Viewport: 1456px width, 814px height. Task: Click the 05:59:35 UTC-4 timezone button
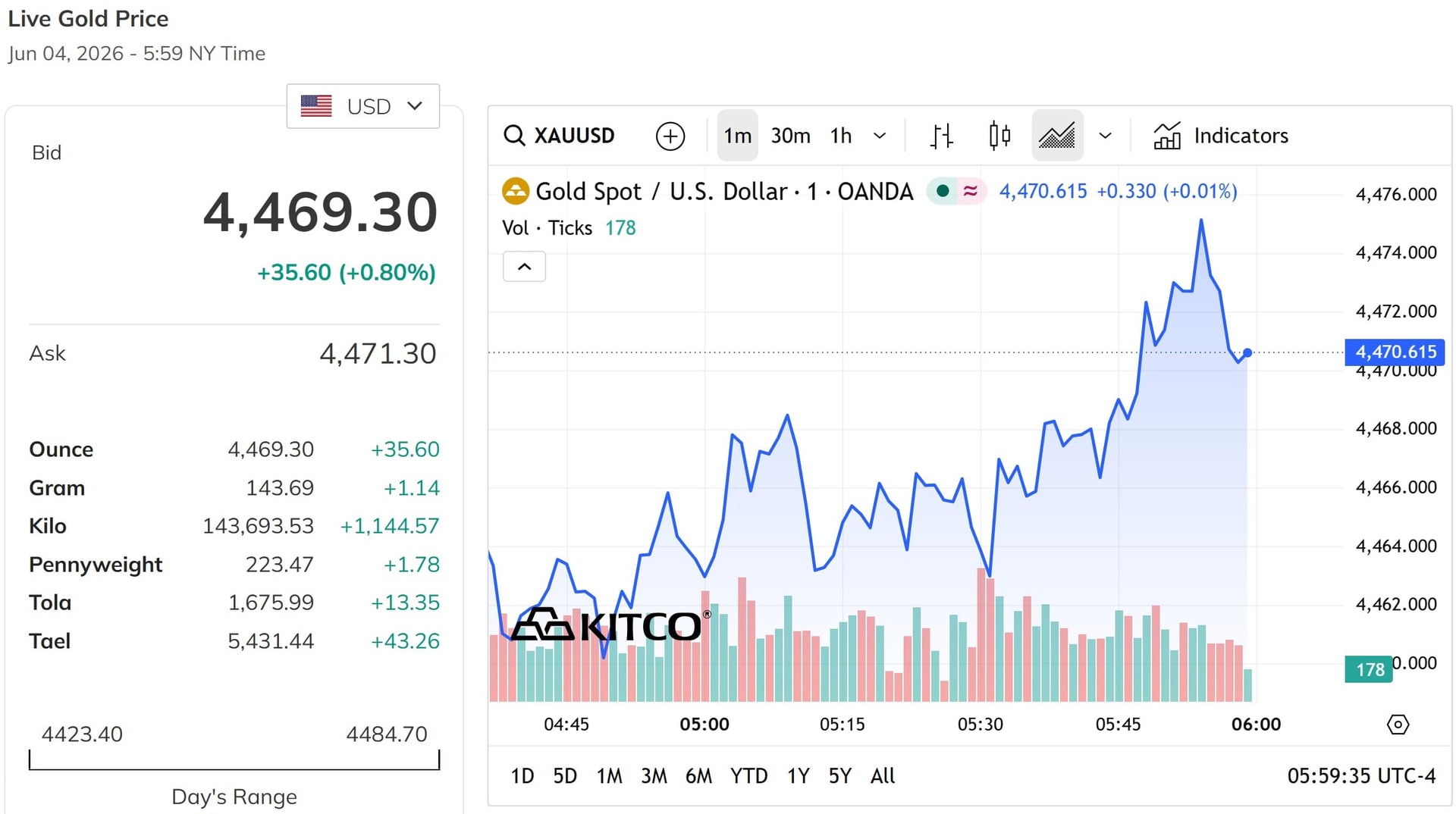(1361, 776)
